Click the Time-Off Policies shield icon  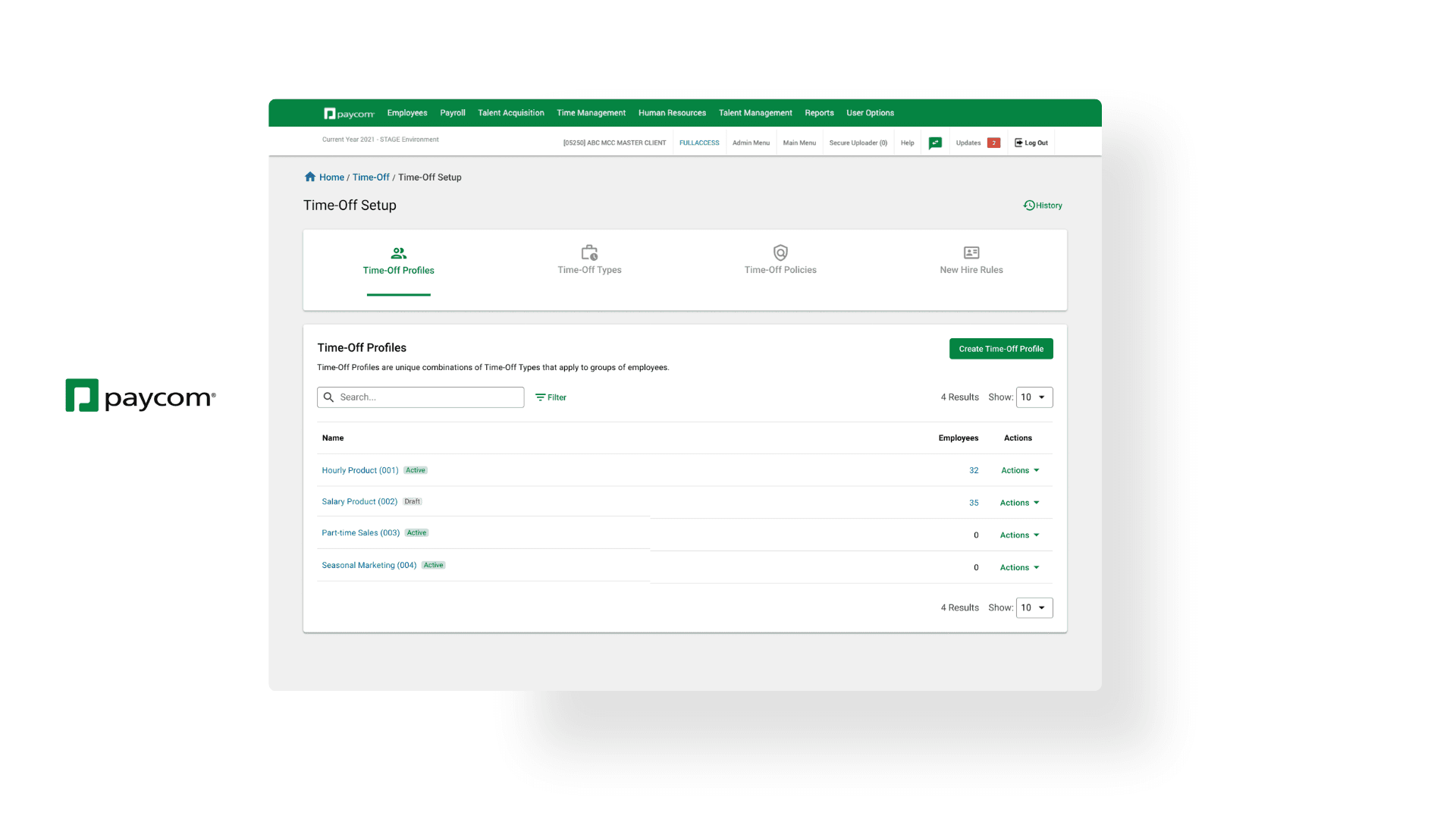pyautogui.click(x=780, y=253)
